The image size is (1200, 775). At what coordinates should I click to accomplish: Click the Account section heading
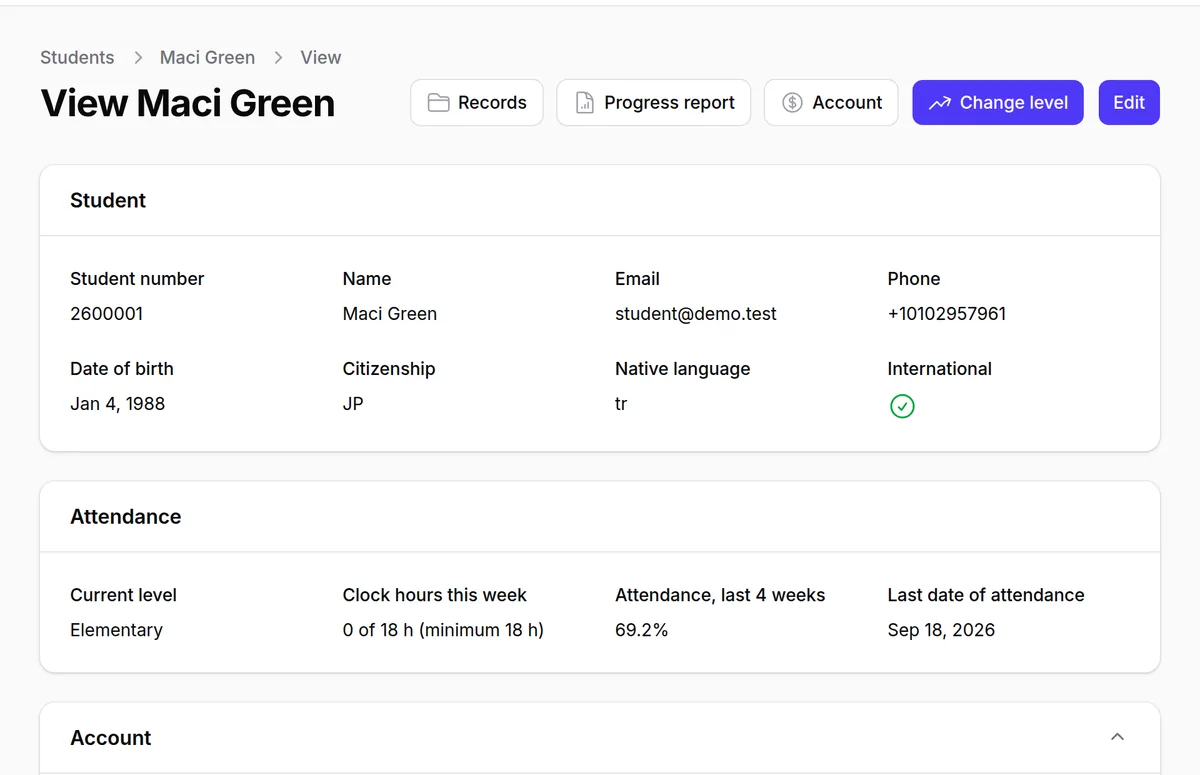[110, 738]
